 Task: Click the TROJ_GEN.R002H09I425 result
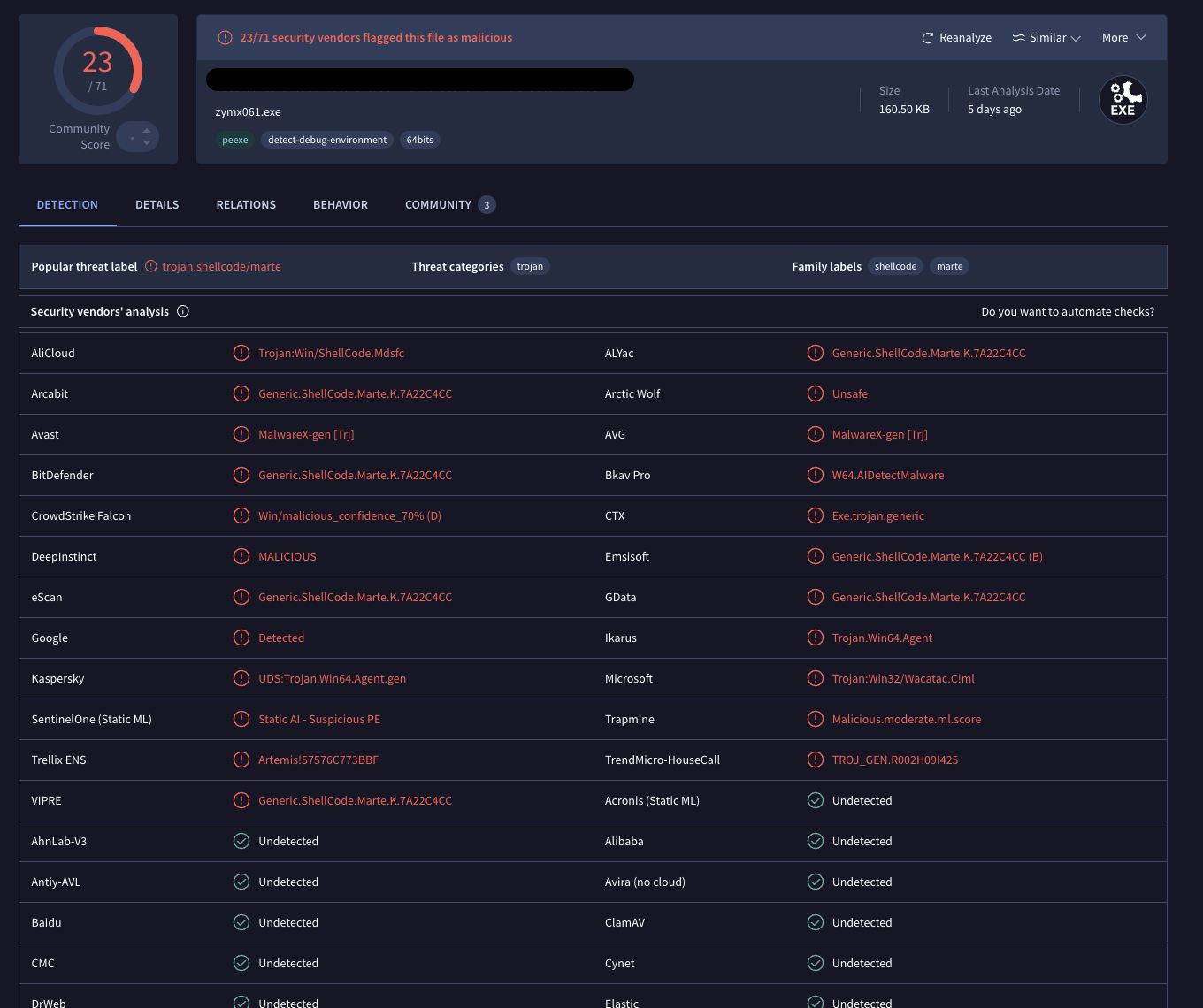895,760
